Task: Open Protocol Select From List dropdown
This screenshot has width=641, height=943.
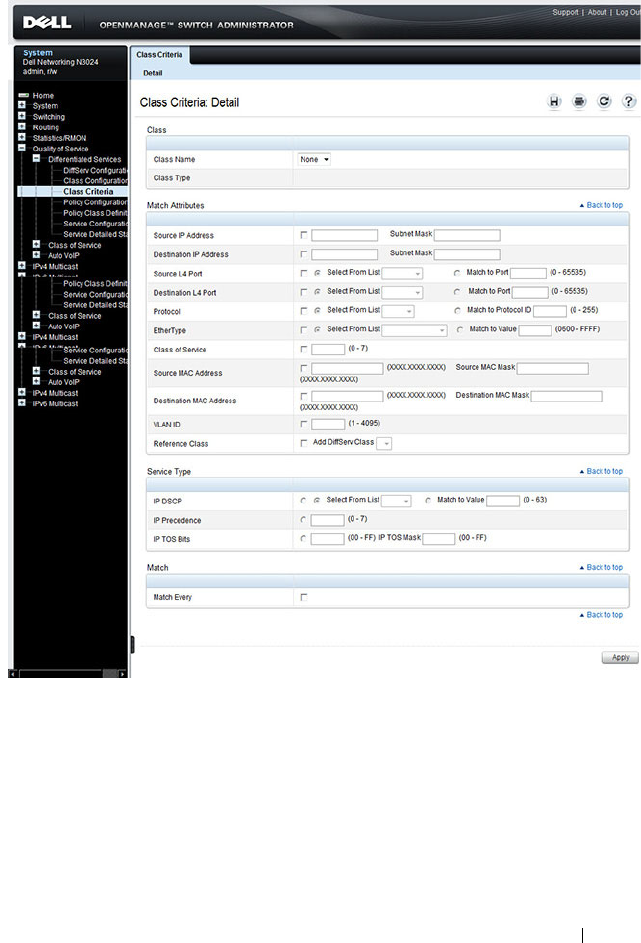Action: click(x=398, y=312)
